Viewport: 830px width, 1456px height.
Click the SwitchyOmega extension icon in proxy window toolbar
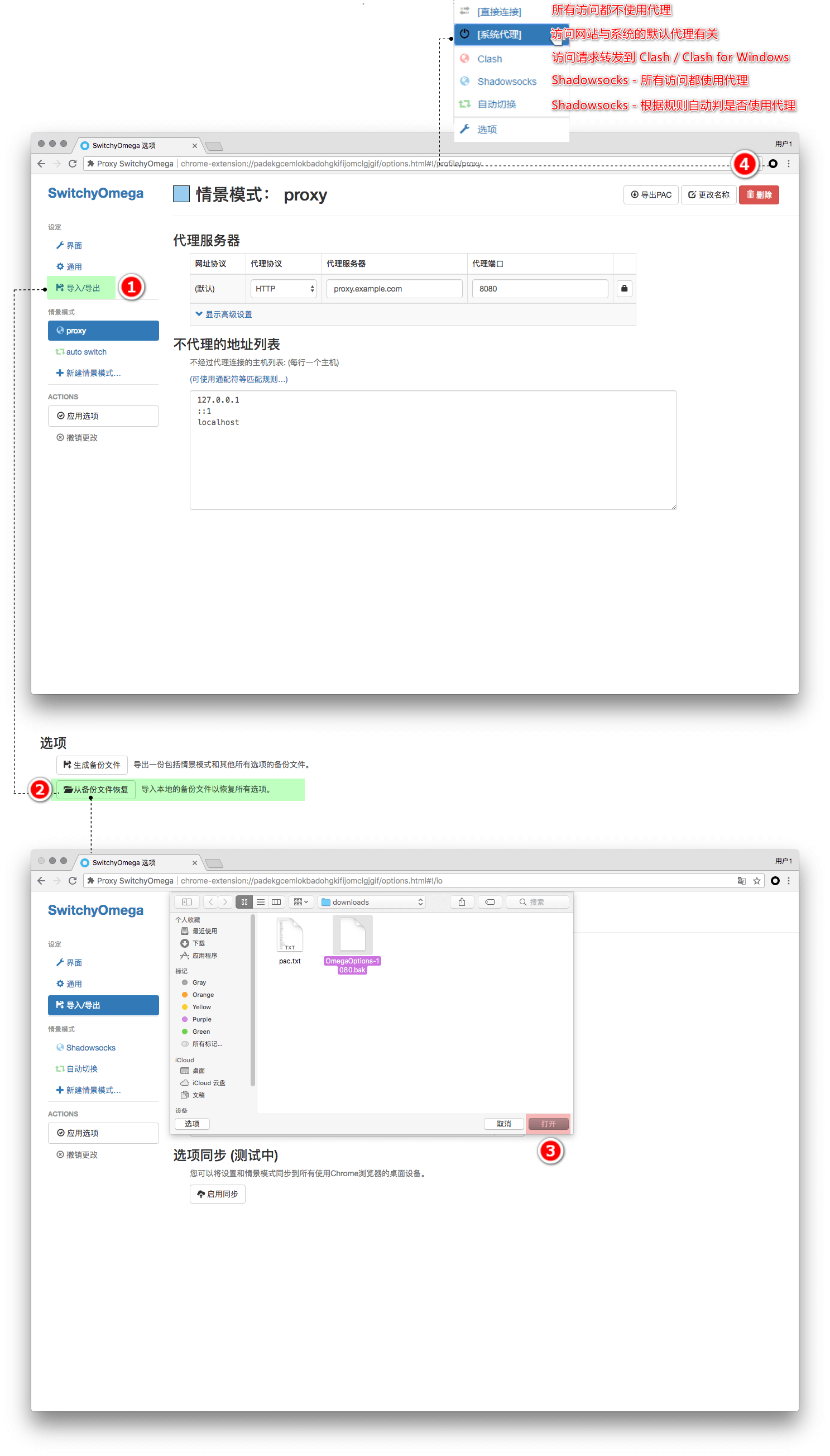pos(773,164)
